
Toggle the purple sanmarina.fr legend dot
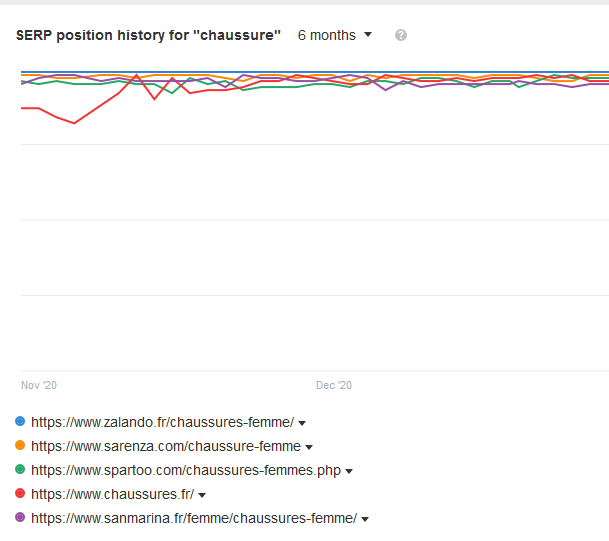tap(21, 518)
